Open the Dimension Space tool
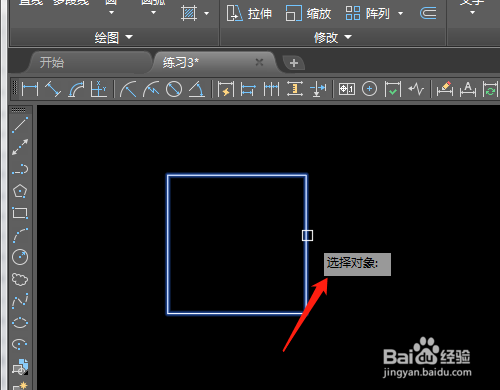Screen dimensions: 500x390 click(295, 89)
